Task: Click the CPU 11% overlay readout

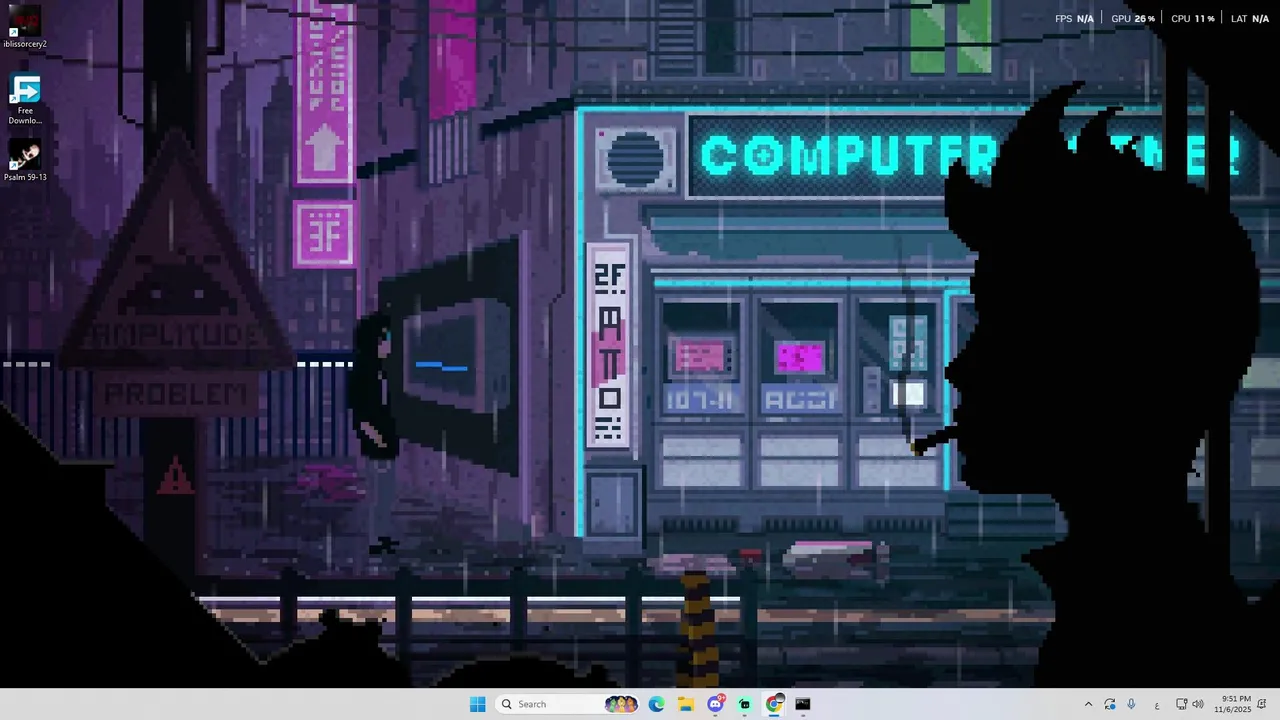Action: (x=1192, y=19)
